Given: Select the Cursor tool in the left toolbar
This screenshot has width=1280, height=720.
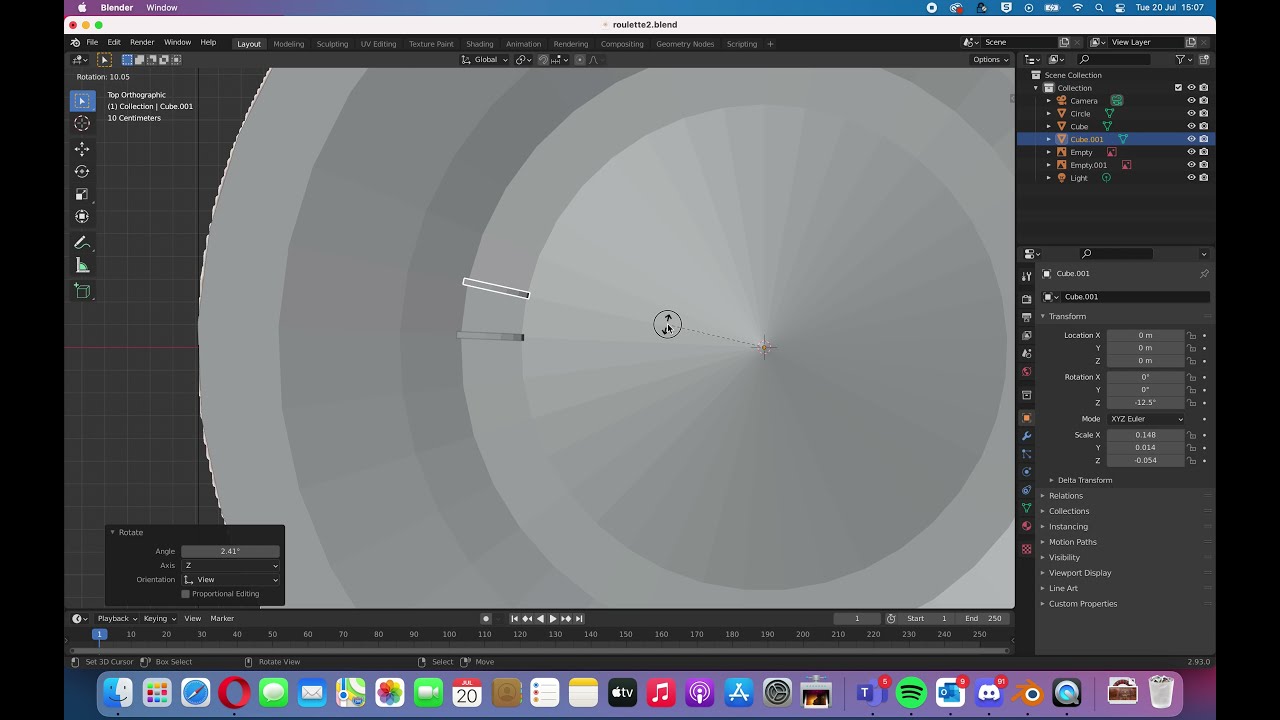Looking at the screenshot, I should point(82,123).
